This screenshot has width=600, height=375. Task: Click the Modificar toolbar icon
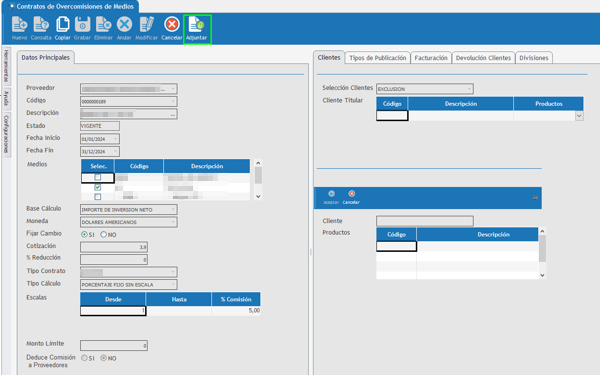tap(147, 28)
